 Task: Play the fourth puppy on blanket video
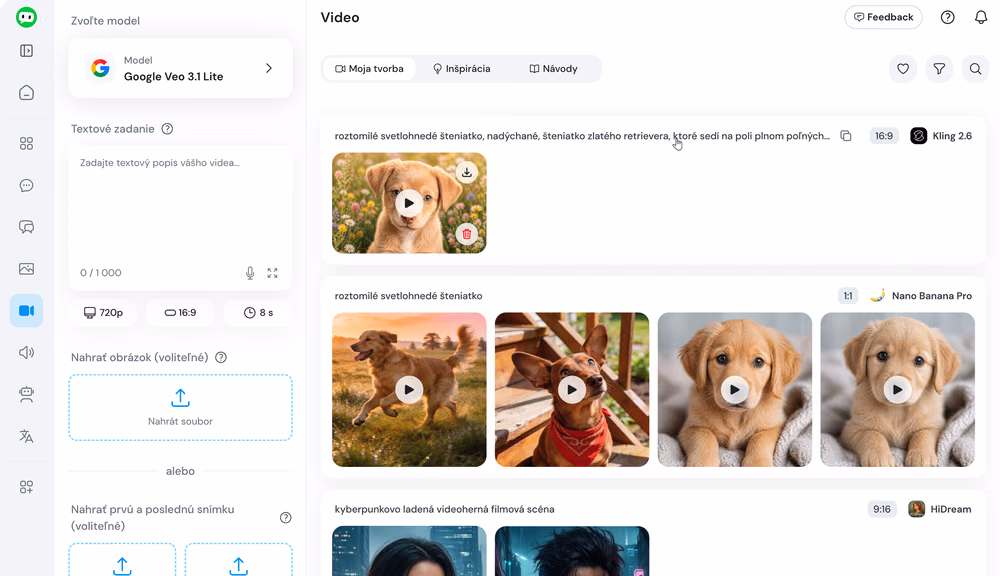[897, 390]
